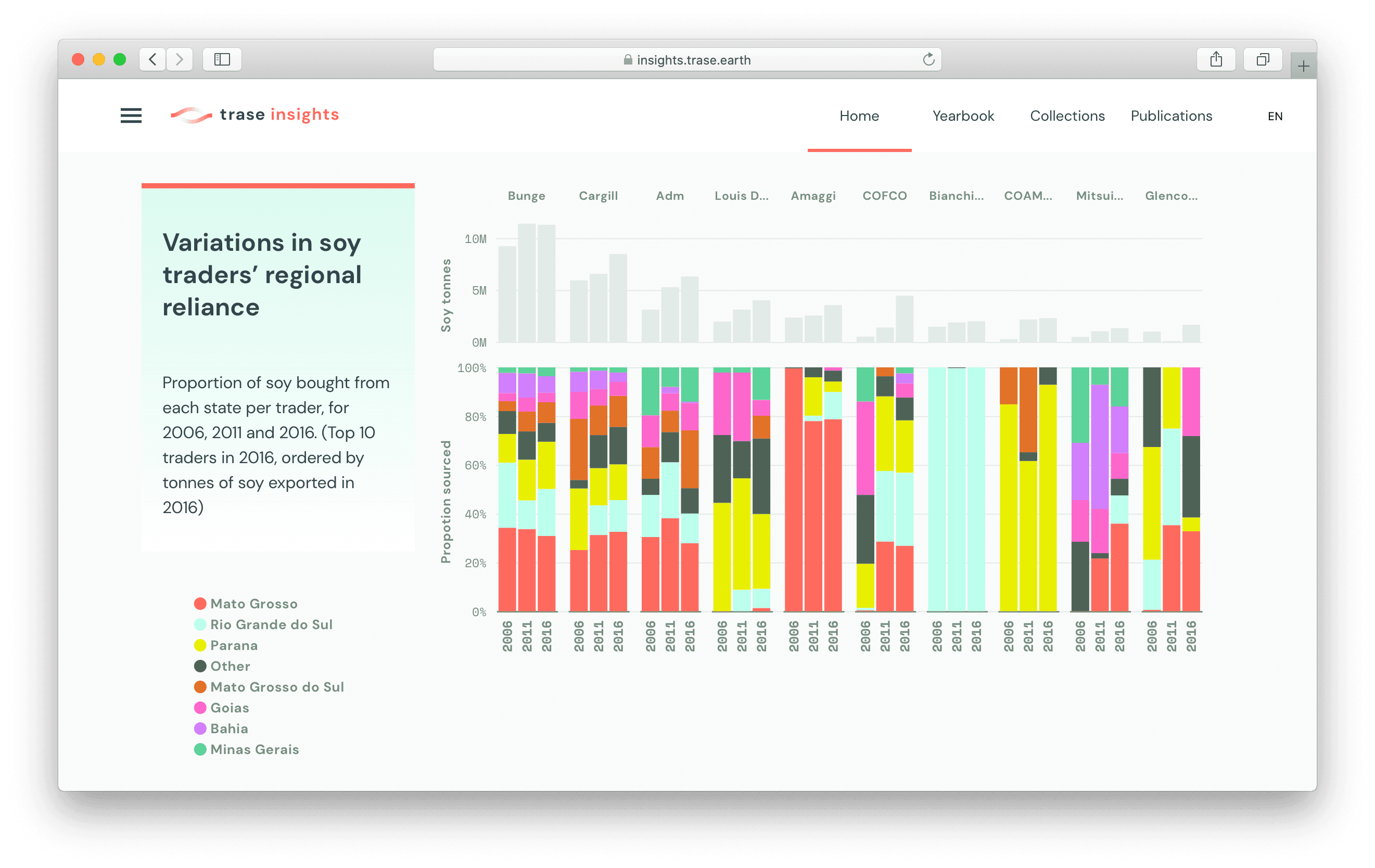Show all tabs overview icon
1375x868 pixels.
point(1263,59)
